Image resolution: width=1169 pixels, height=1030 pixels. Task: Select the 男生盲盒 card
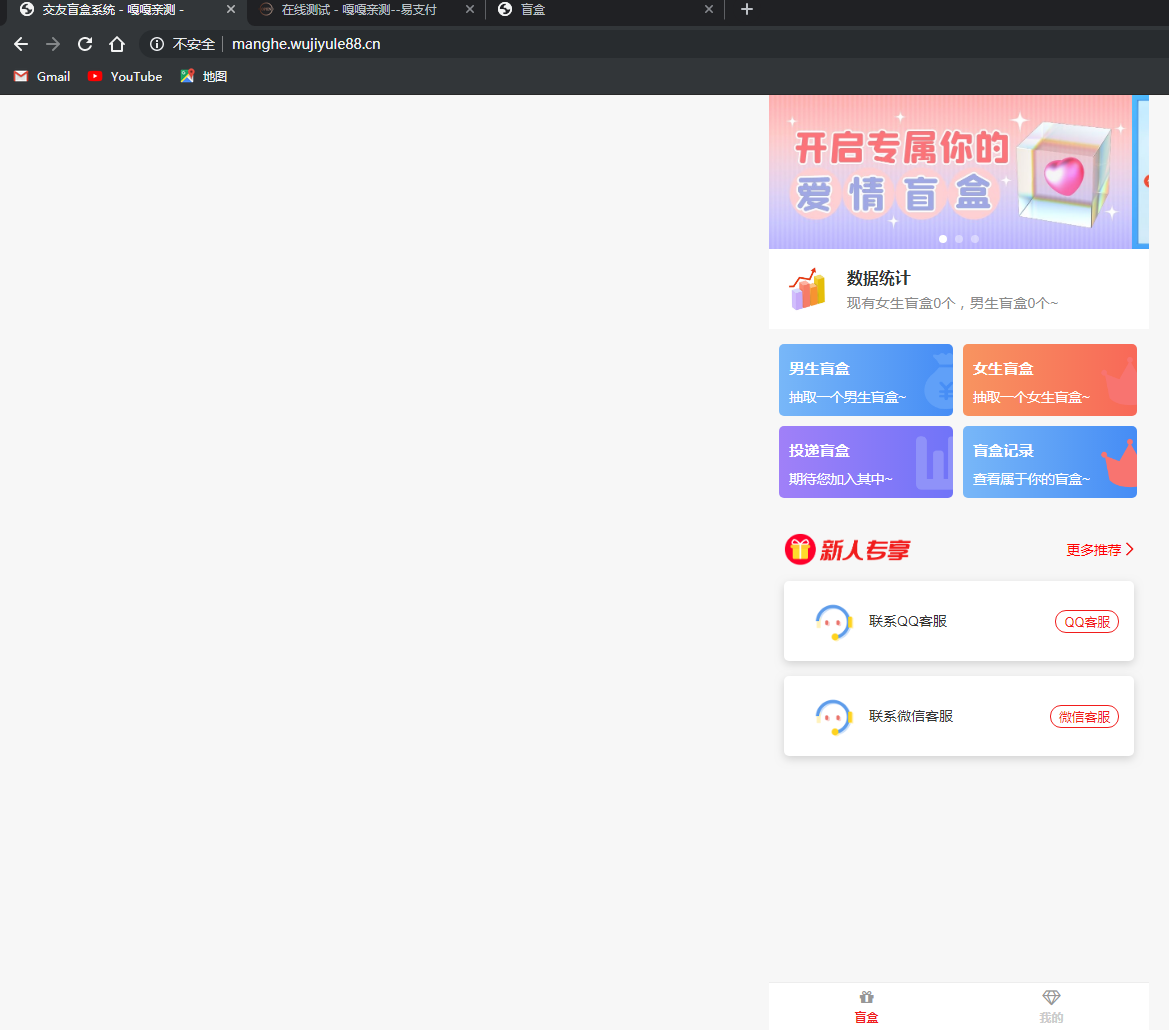[x=865, y=380]
